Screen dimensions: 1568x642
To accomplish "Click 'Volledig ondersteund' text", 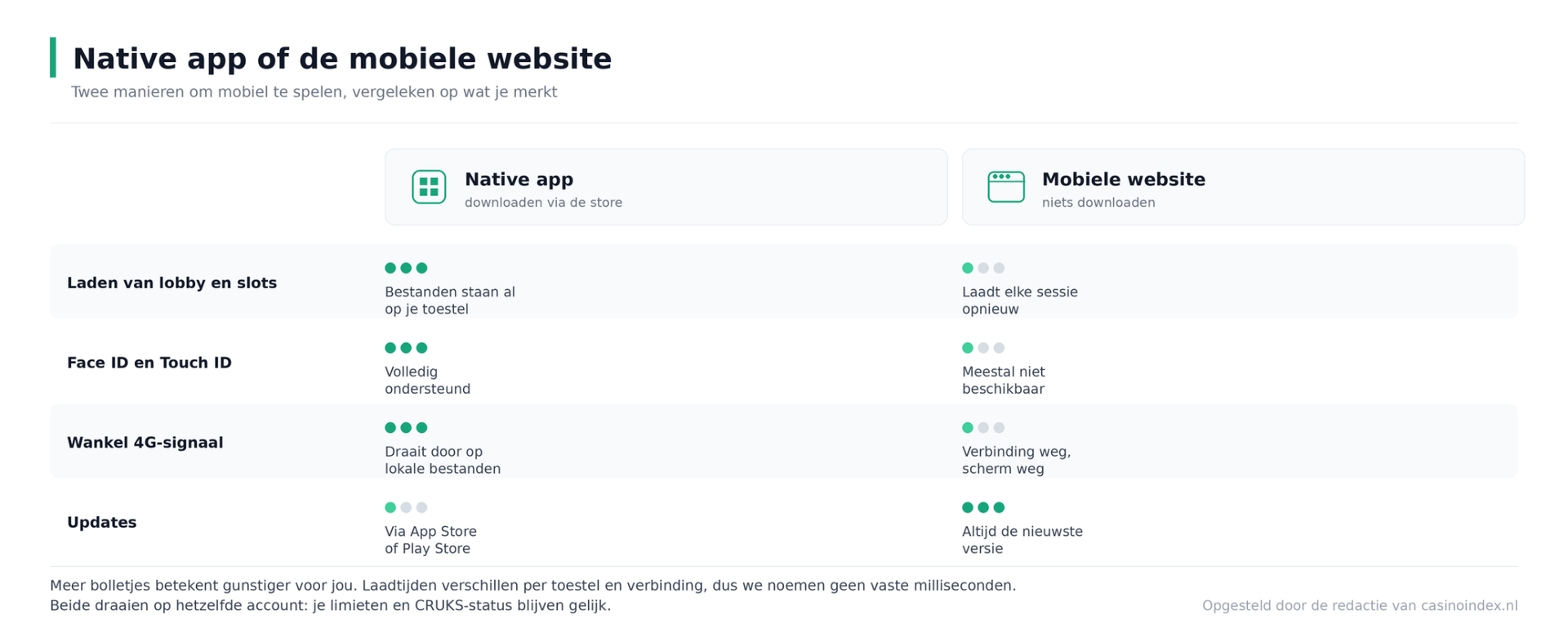I will [x=427, y=381].
